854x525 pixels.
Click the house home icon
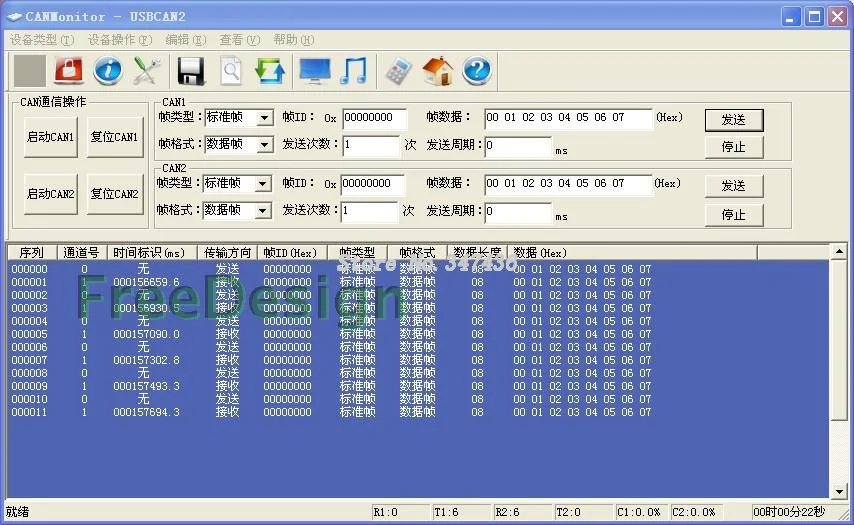[438, 71]
